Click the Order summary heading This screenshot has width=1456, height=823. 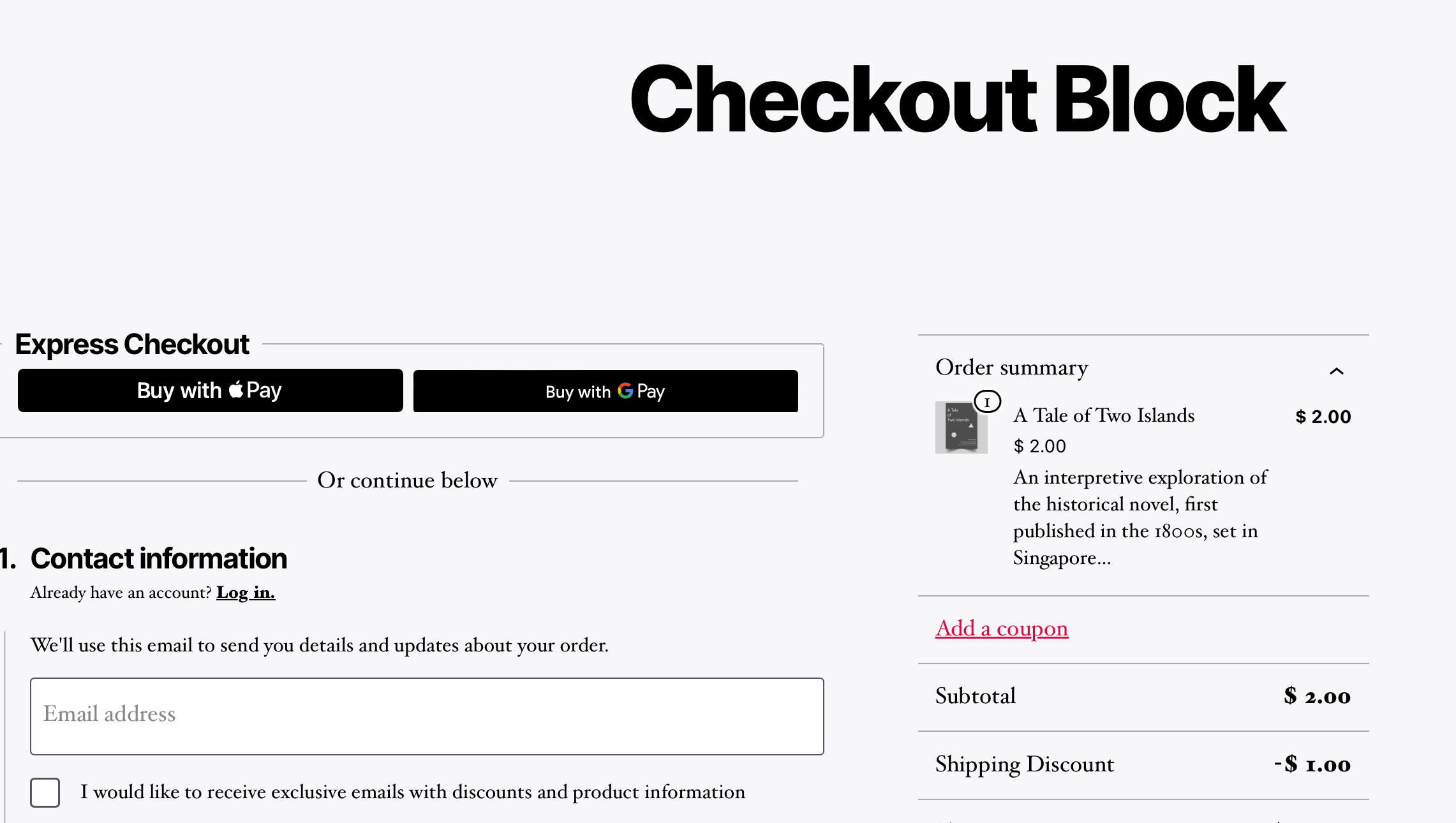tap(1011, 367)
